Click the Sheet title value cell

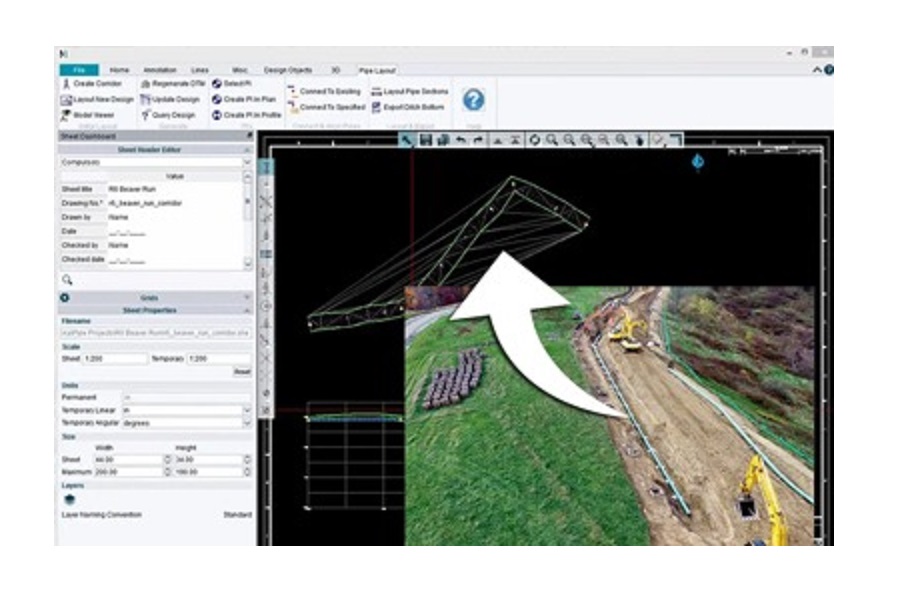click(175, 189)
